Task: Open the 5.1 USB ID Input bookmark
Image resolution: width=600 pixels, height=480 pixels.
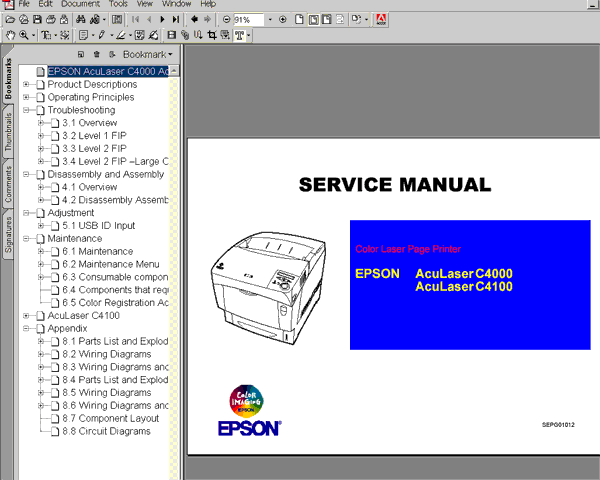Action: (99, 226)
